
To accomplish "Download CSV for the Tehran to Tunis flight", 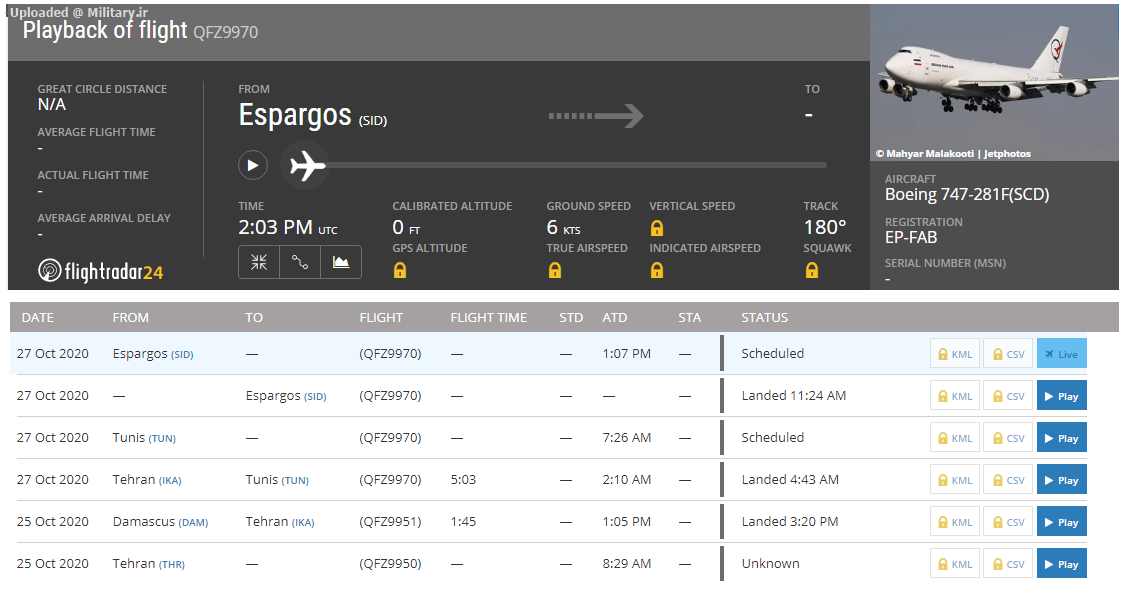I will 1007,480.
